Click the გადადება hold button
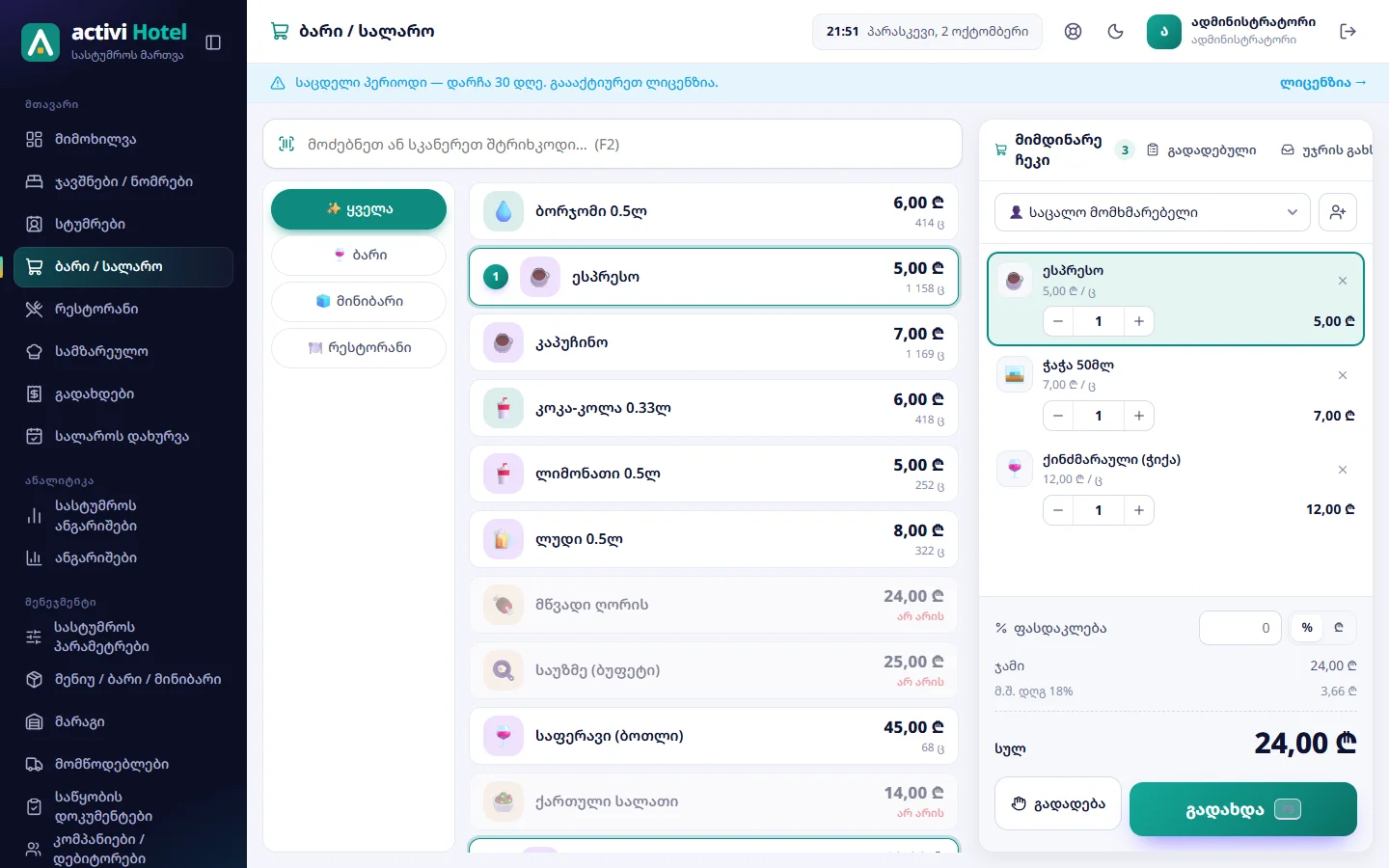The image size is (1389, 868). [1058, 804]
